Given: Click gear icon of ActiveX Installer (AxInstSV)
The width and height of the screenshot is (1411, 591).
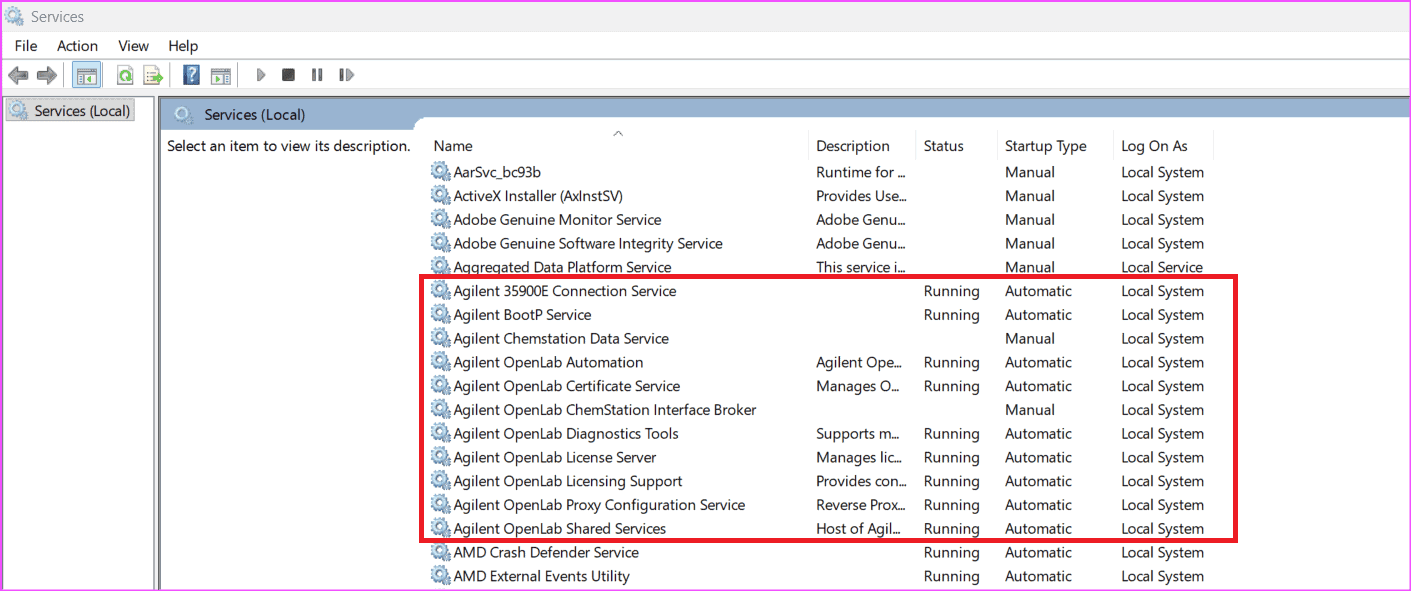Looking at the screenshot, I should pos(440,196).
